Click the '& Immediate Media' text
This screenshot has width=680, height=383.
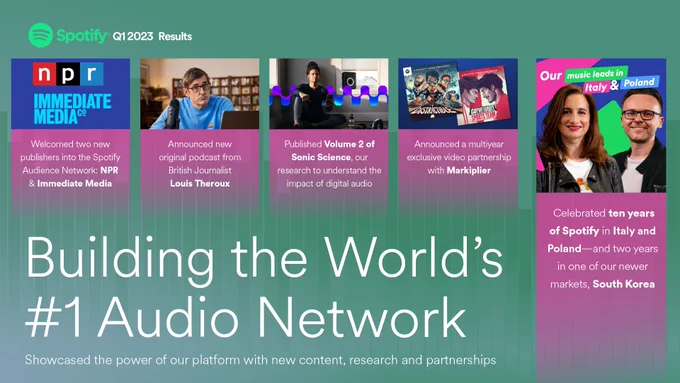pos(70,183)
